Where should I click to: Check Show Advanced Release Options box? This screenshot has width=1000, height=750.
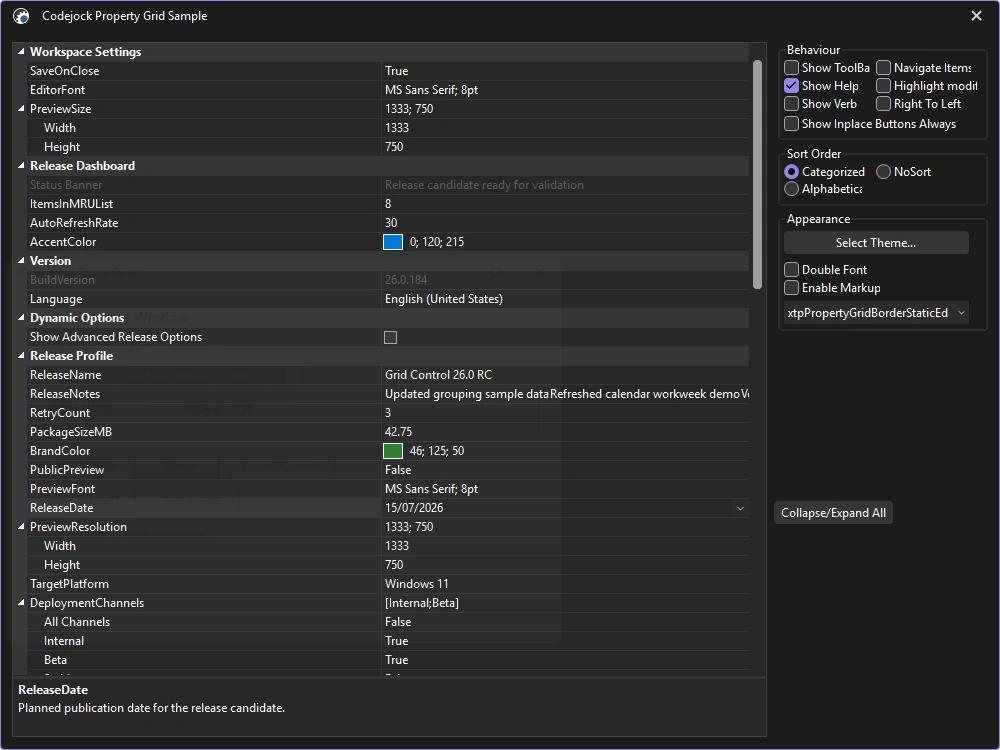pos(390,337)
